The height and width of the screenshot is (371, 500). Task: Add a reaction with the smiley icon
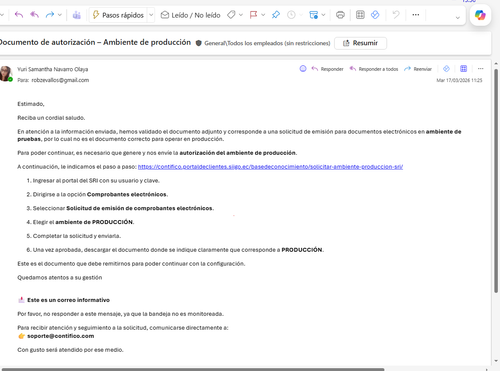click(x=303, y=69)
